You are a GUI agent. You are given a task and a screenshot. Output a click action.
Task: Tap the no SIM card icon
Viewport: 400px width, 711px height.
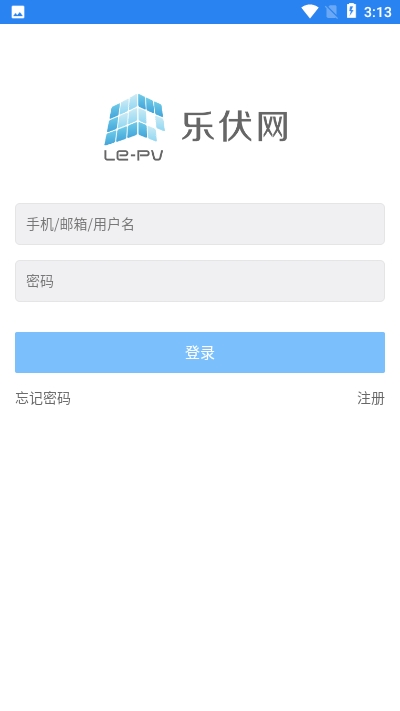pyautogui.click(x=332, y=12)
